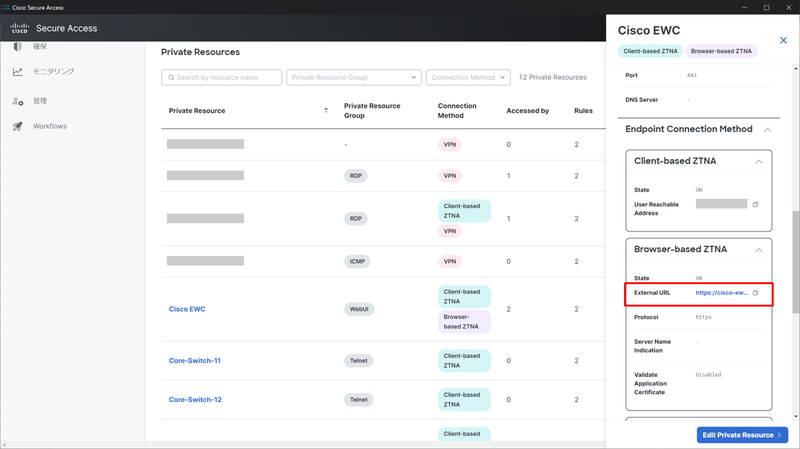Click the Client-based ZTNA tag in Core-Switch-11 row
The image size is (800, 449).
[x=464, y=360]
